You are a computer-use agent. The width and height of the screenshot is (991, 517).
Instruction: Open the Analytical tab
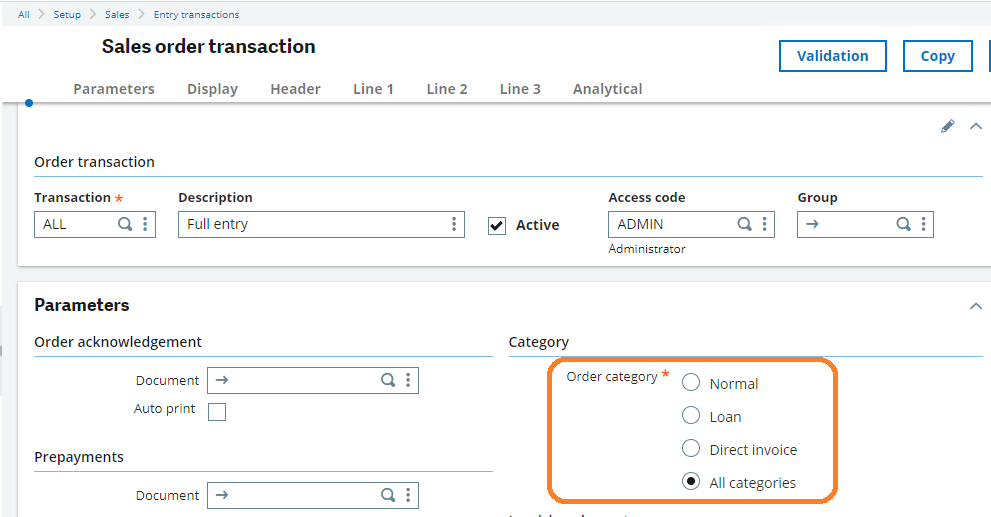tap(607, 89)
